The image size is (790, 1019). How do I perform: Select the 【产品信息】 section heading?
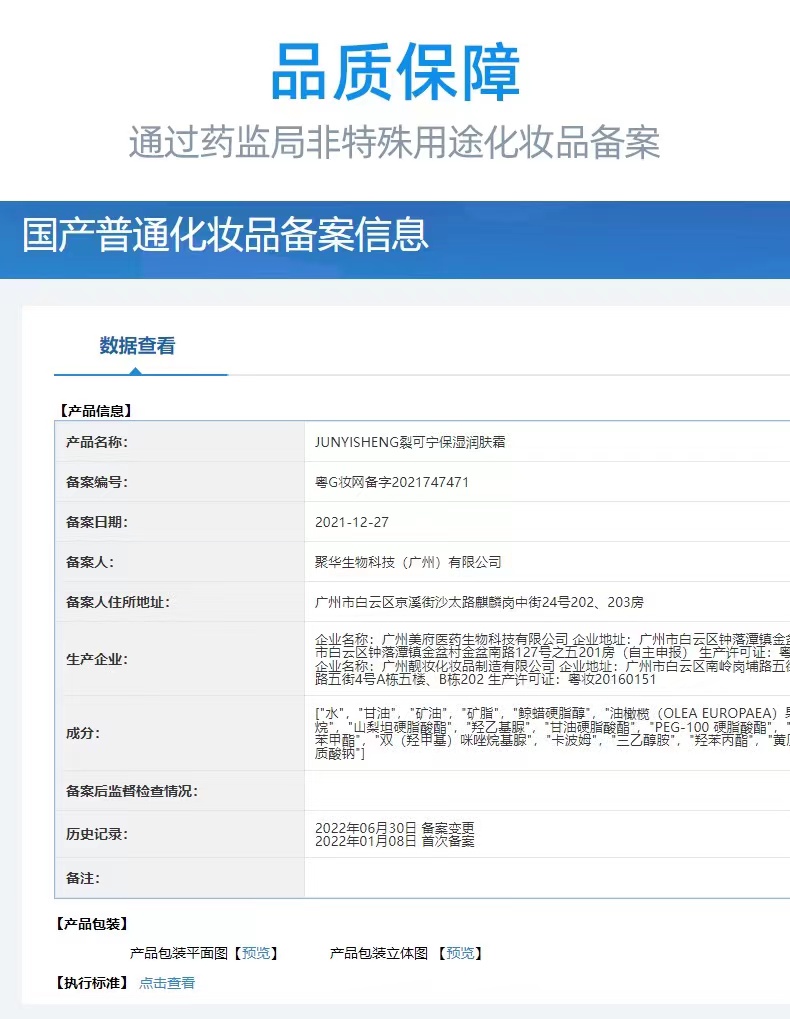[x=96, y=411]
